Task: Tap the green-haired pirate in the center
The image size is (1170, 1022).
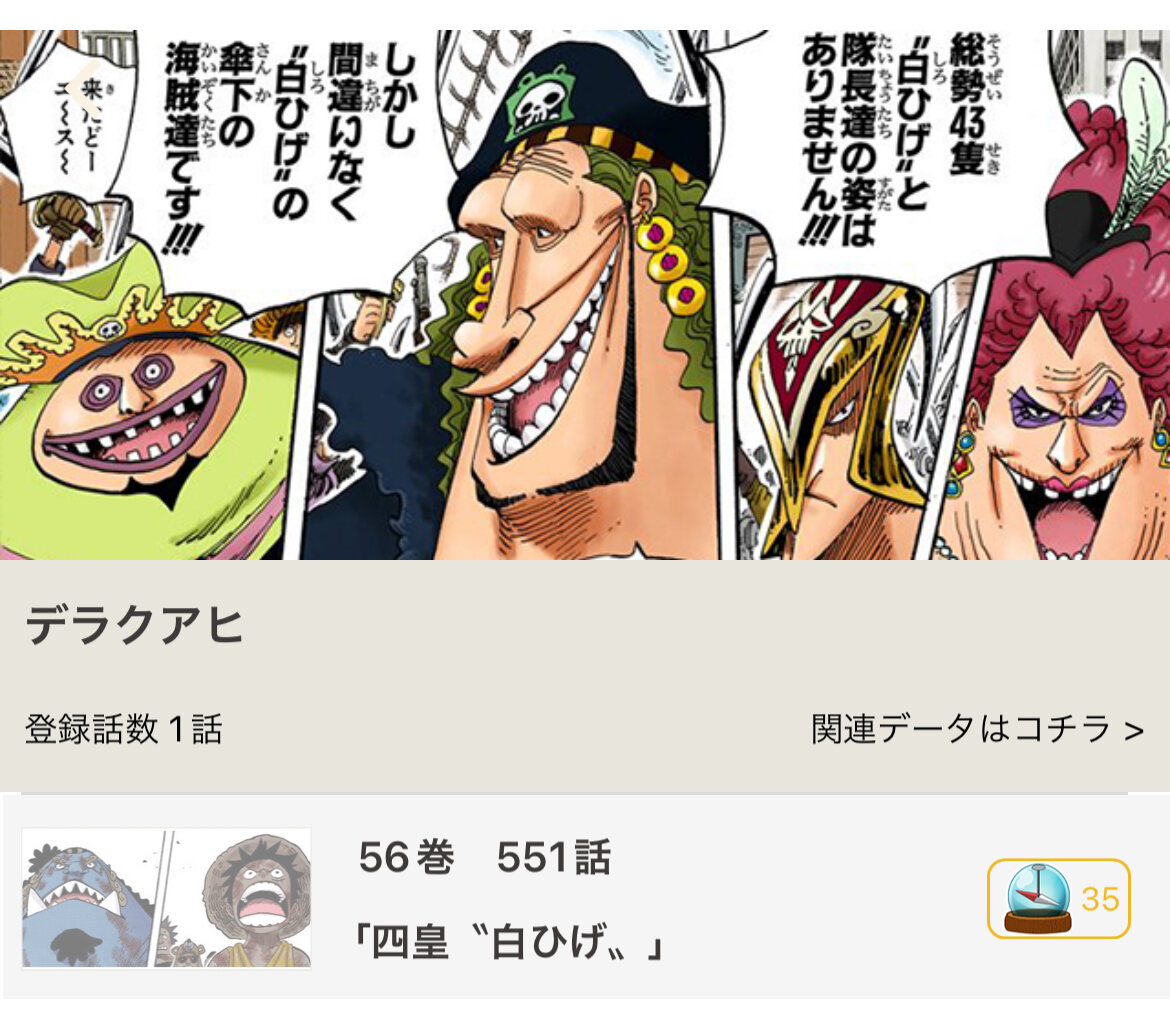Action: [x=567, y=313]
